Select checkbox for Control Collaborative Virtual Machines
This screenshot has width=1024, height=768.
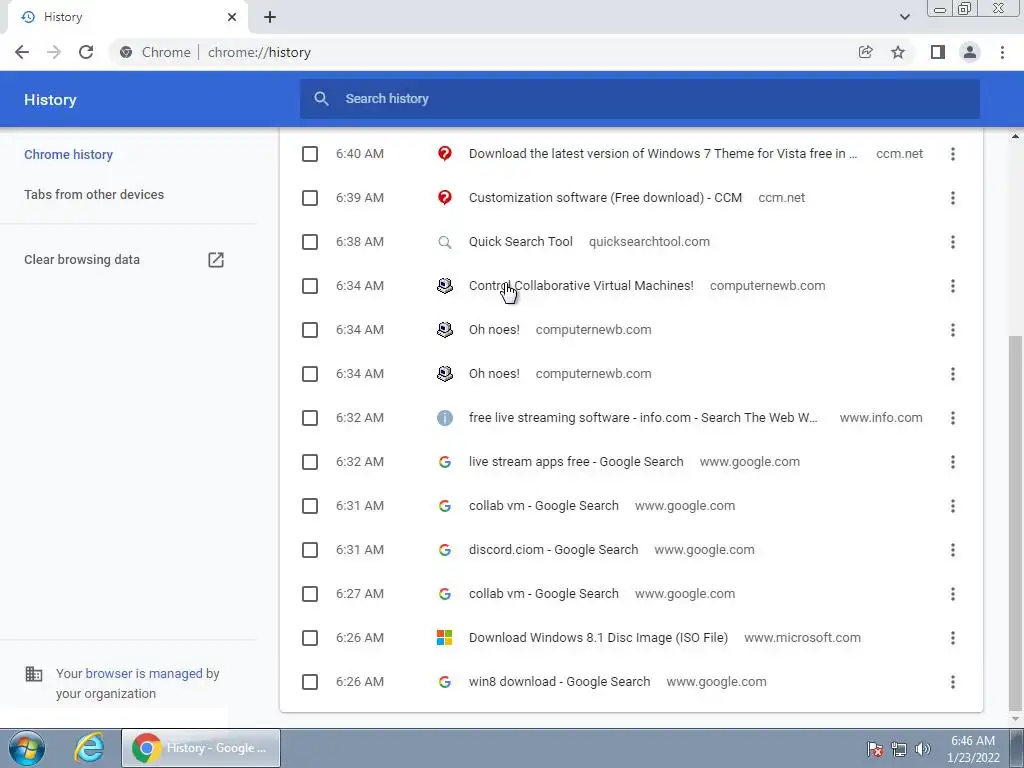pos(310,286)
